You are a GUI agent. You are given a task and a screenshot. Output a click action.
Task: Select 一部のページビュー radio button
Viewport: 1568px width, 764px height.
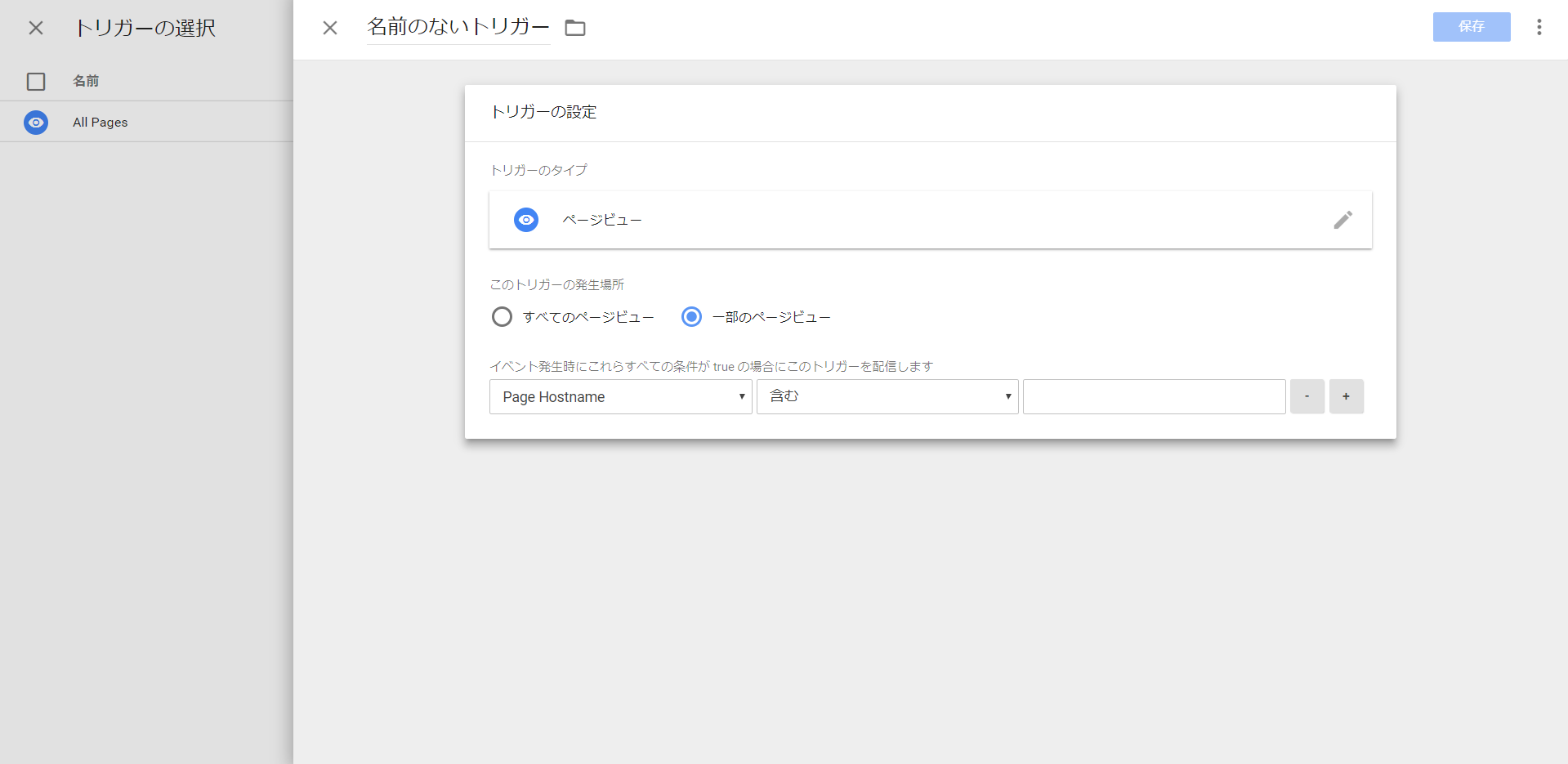pyautogui.click(x=691, y=316)
